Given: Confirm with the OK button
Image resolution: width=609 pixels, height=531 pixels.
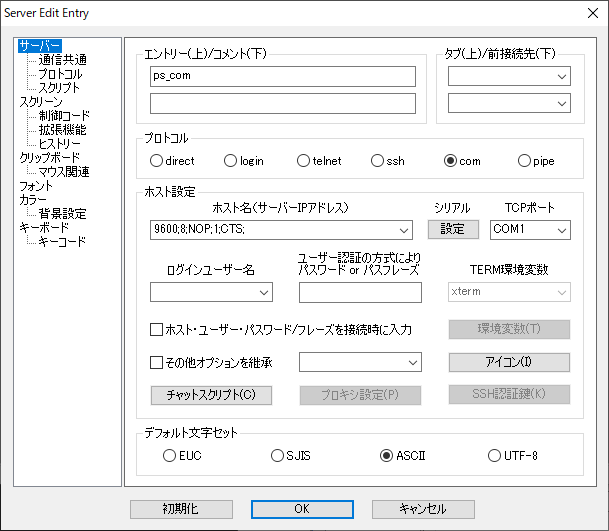Looking at the screenshot, I should (302, 509).
